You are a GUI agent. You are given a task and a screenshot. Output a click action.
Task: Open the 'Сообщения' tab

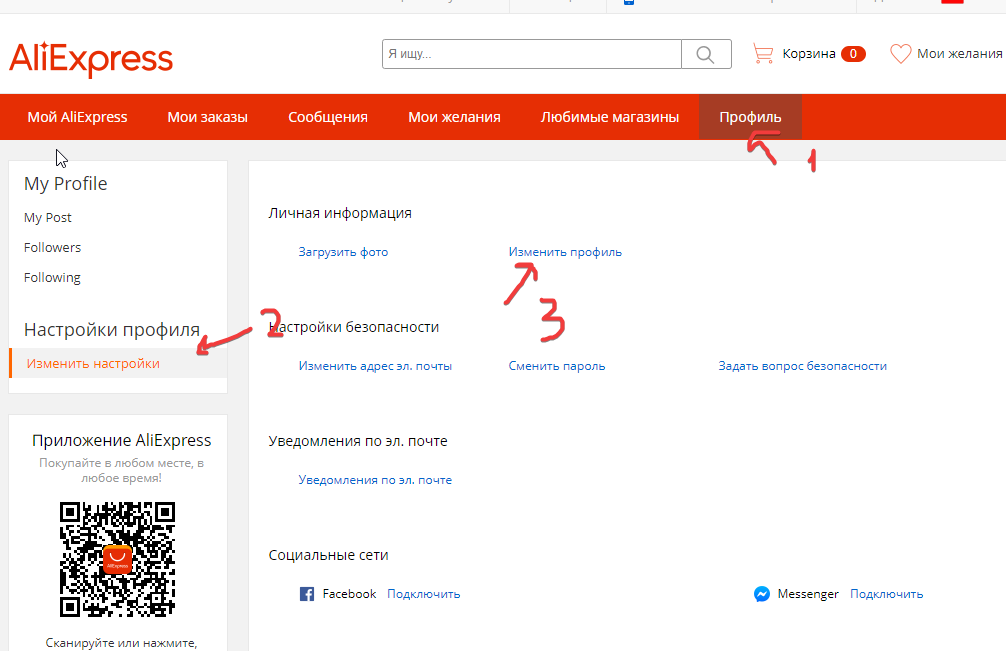pos(328,117)
